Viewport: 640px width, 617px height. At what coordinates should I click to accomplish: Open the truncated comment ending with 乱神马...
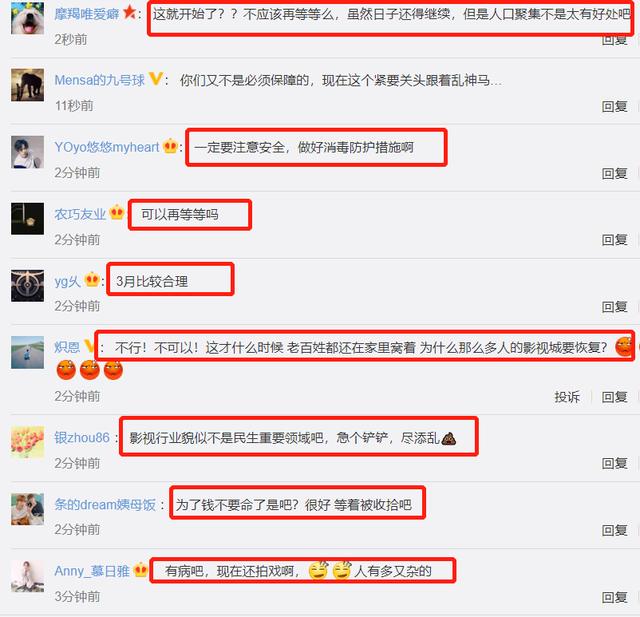pyautogui.click(x=341, y=80)
